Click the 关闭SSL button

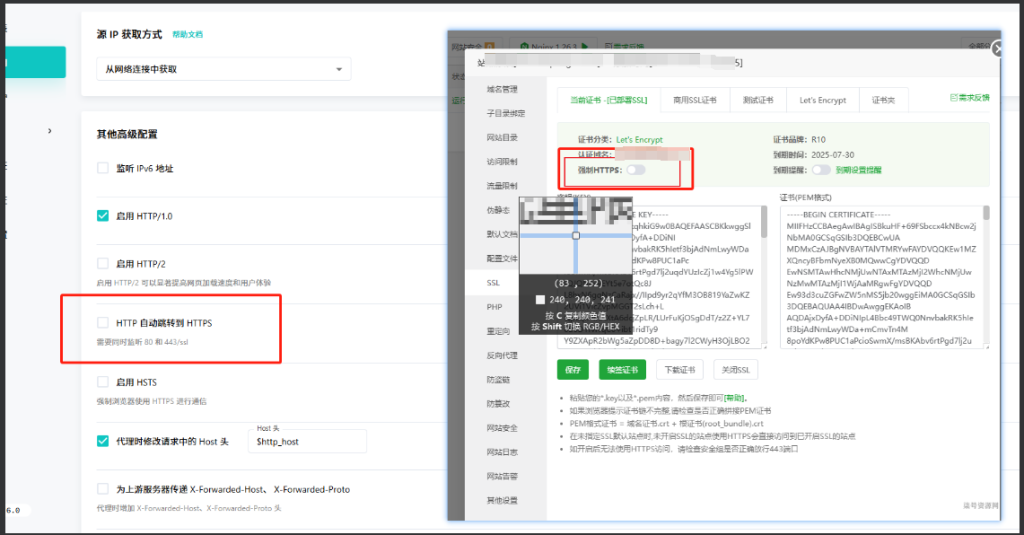click(x=736, y=370)
